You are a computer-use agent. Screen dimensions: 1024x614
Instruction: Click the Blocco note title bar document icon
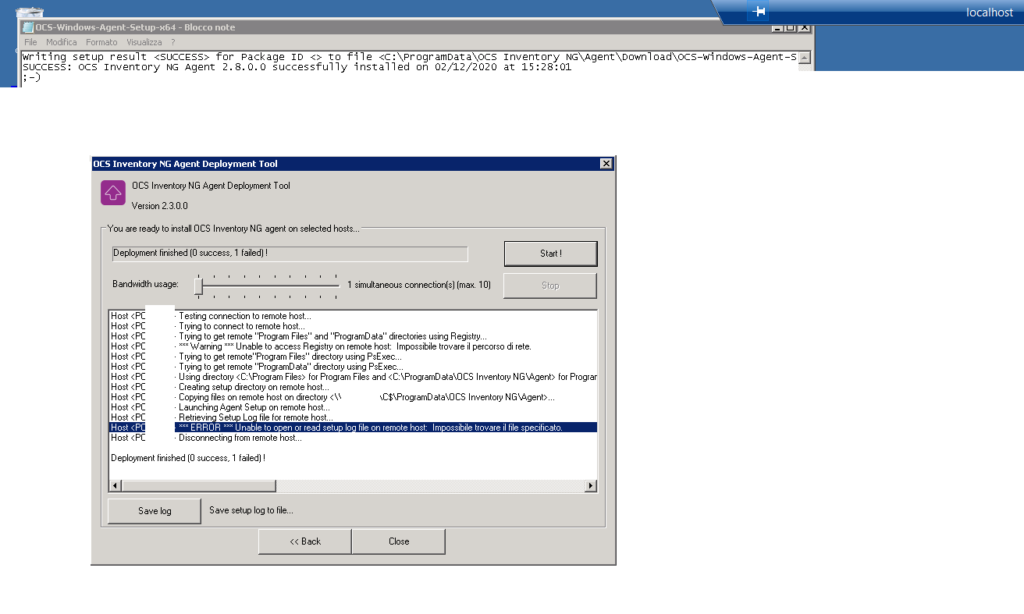(x=28, y=27)
